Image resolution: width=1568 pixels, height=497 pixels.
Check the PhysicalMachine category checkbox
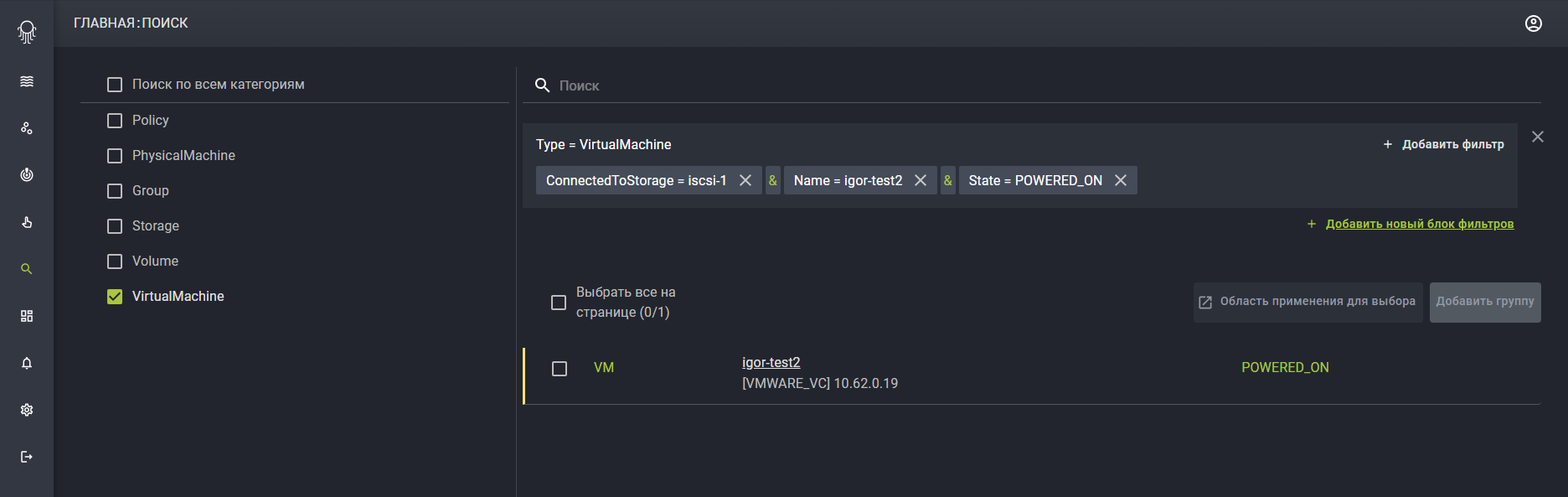115,156
